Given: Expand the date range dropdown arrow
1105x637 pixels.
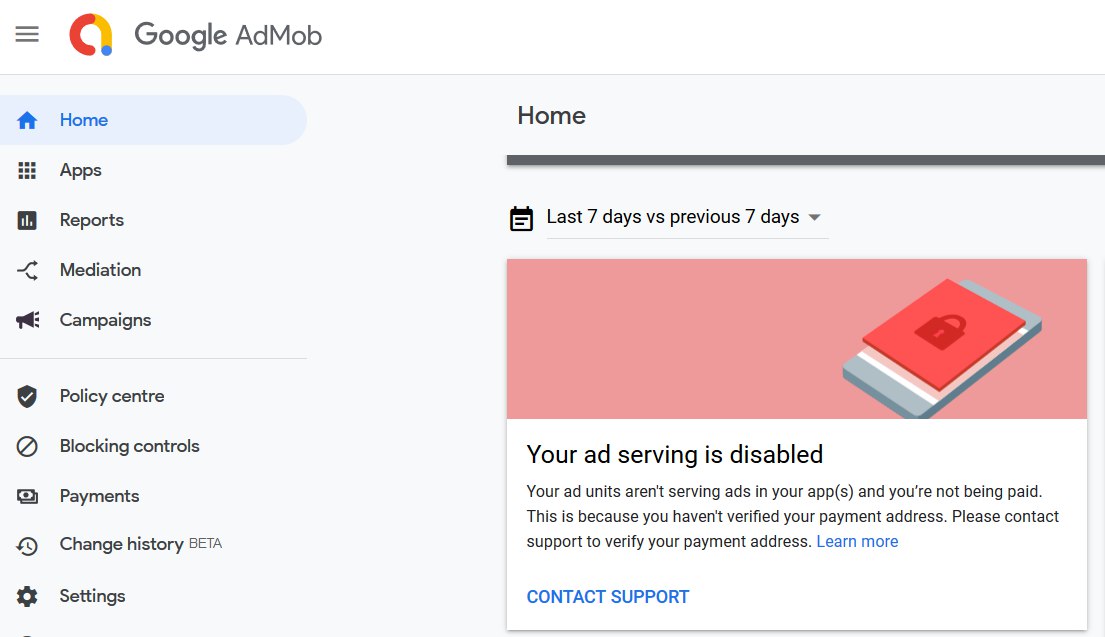Looking at the screenshot, I should click(815, 218).
